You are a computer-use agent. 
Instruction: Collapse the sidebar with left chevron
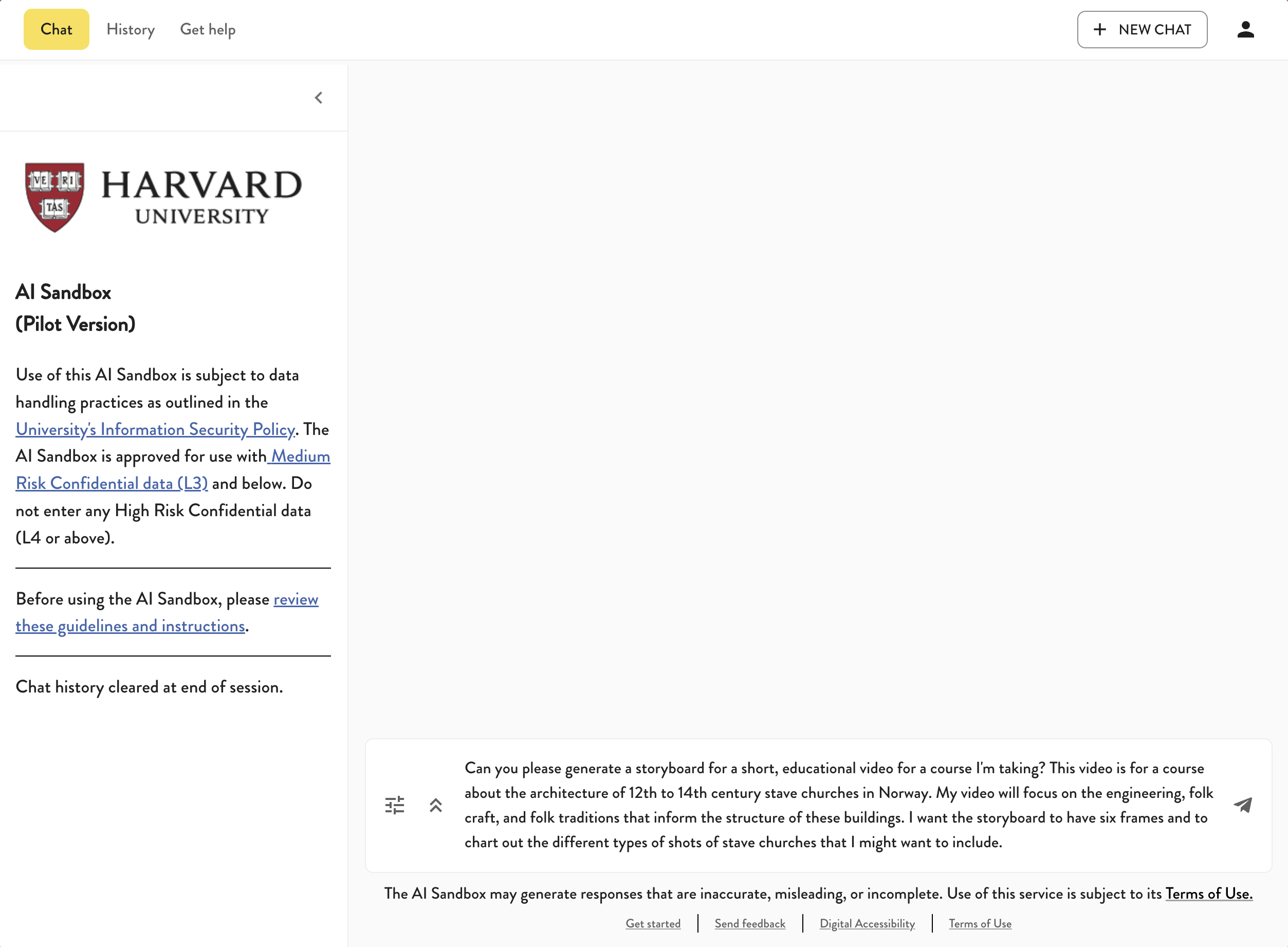319,98
